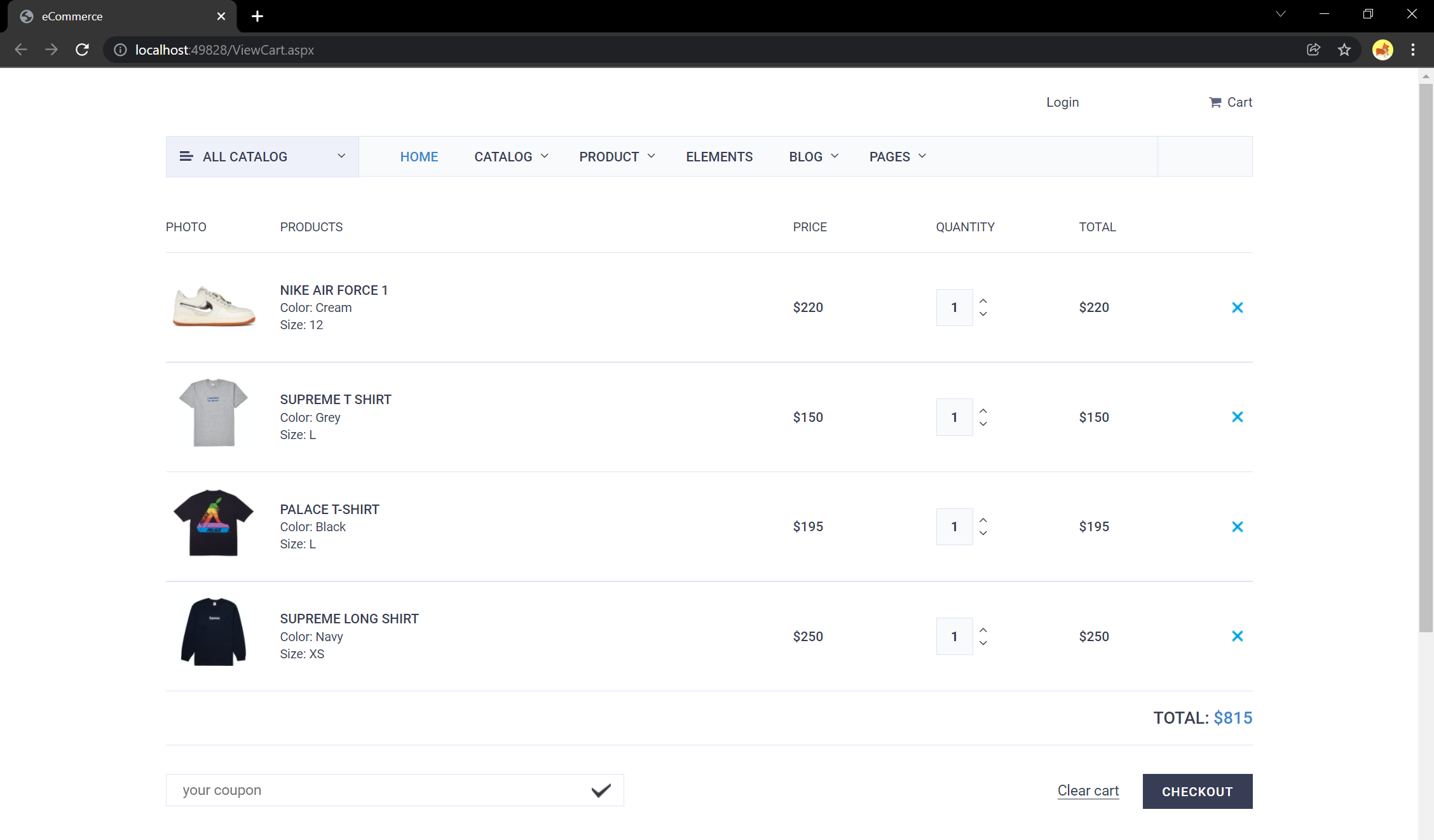Increase quantity for Nike Air Force 1
The width and height of the screenshot is (1434, 840).
[983, 301]
